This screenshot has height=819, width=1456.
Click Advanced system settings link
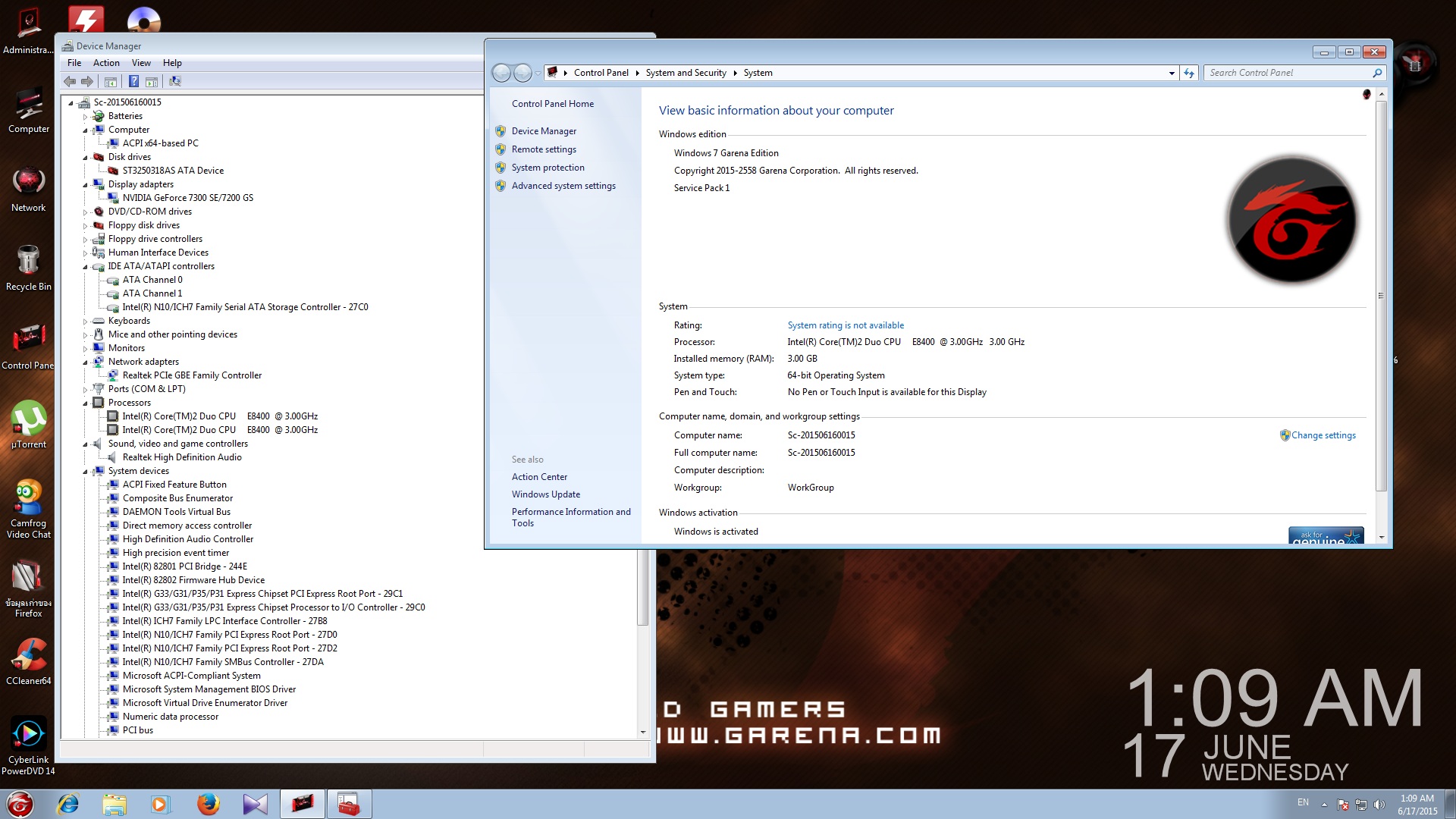point(563,186)
